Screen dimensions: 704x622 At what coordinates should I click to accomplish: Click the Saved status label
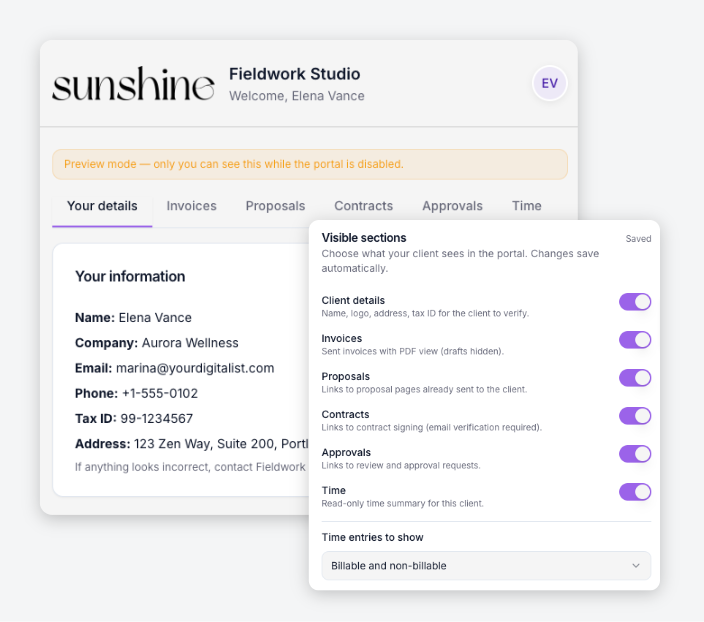click(638, 239)
